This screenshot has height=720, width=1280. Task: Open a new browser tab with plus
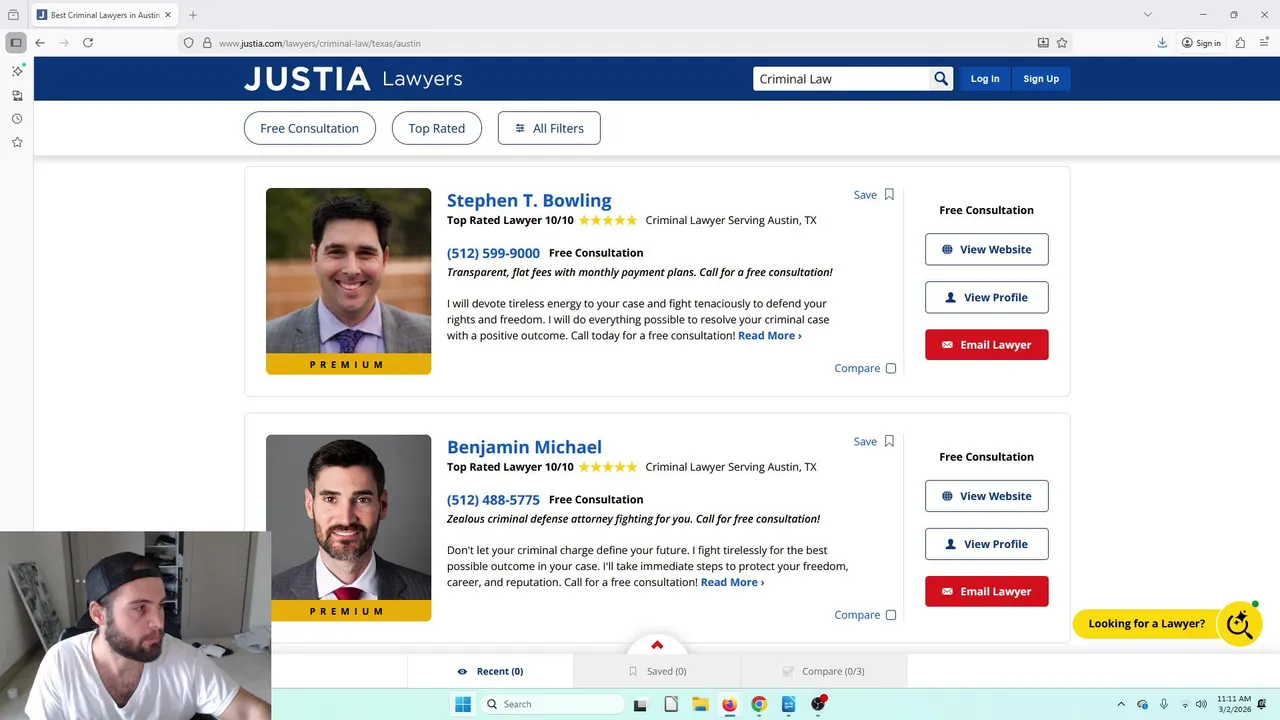[193, 15]
